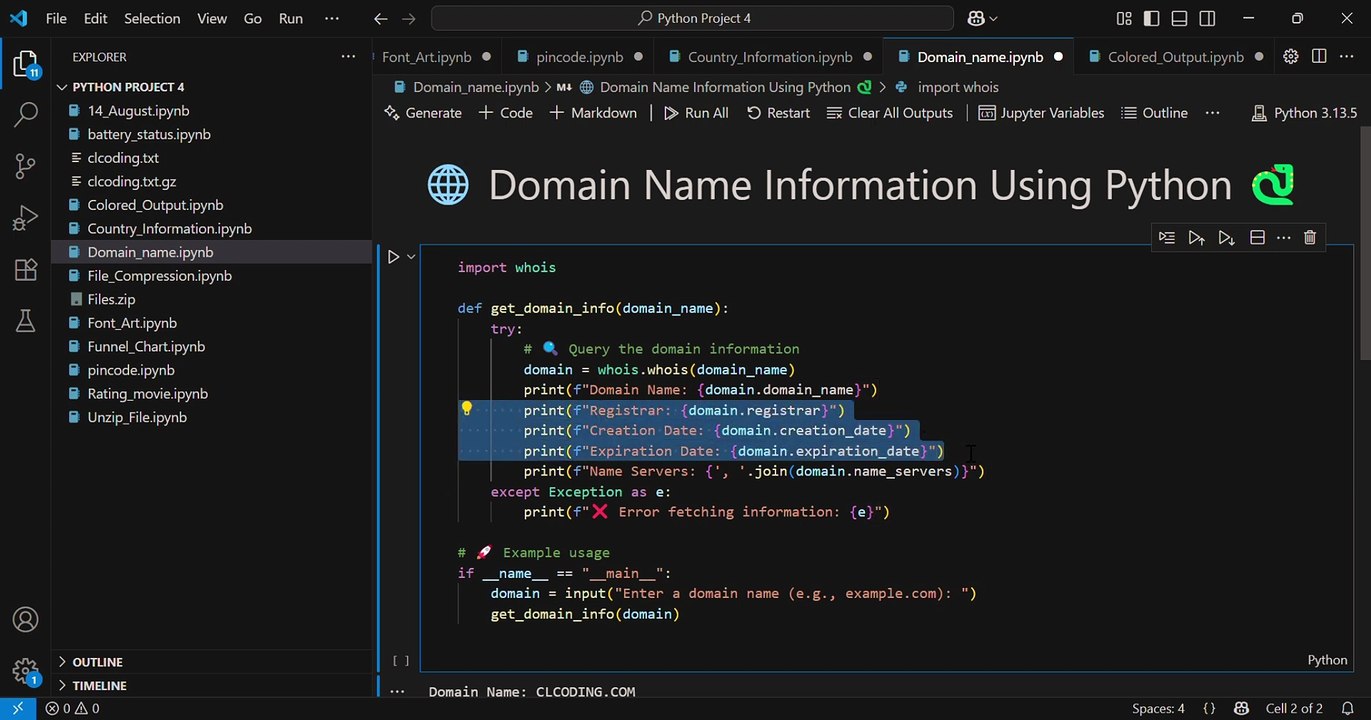Open Jupyter Variables panel

pyautogui.click(x=1041, y=113)
